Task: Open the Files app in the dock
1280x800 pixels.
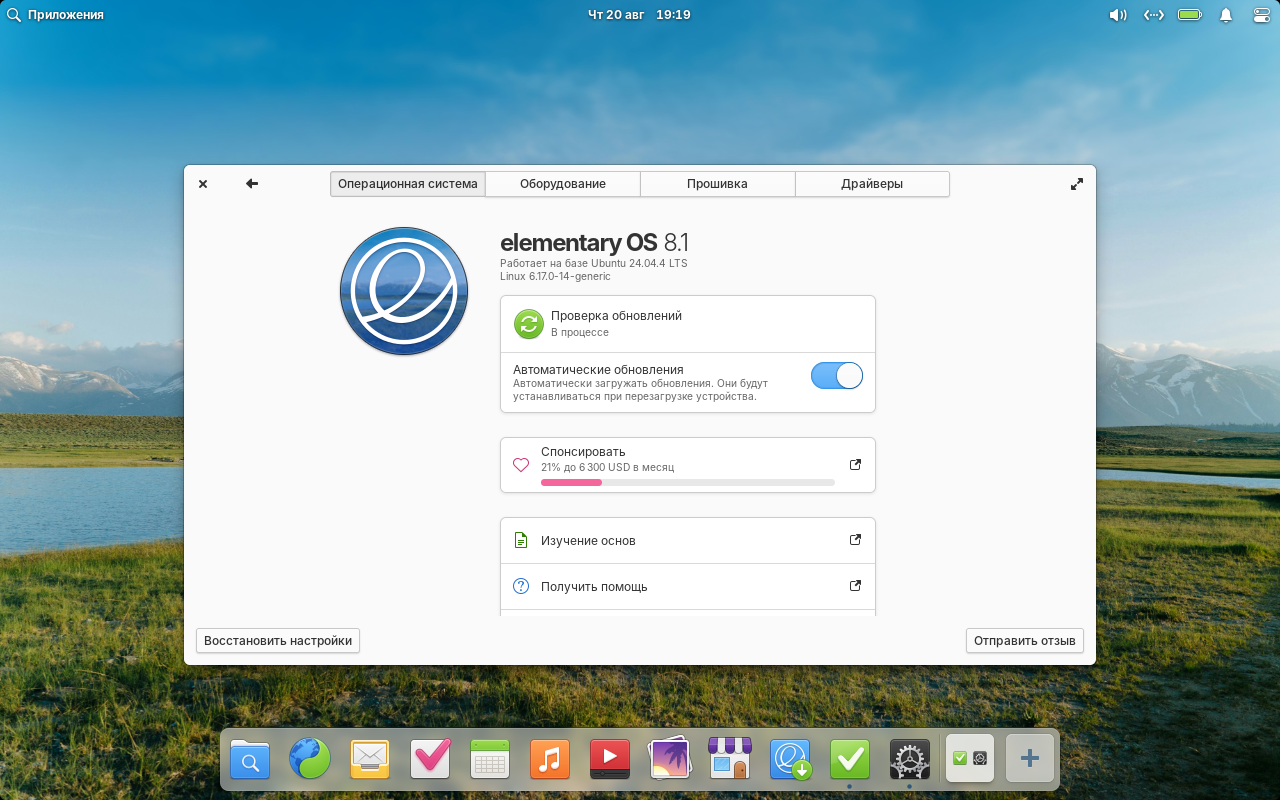Action: click(250, 759)
